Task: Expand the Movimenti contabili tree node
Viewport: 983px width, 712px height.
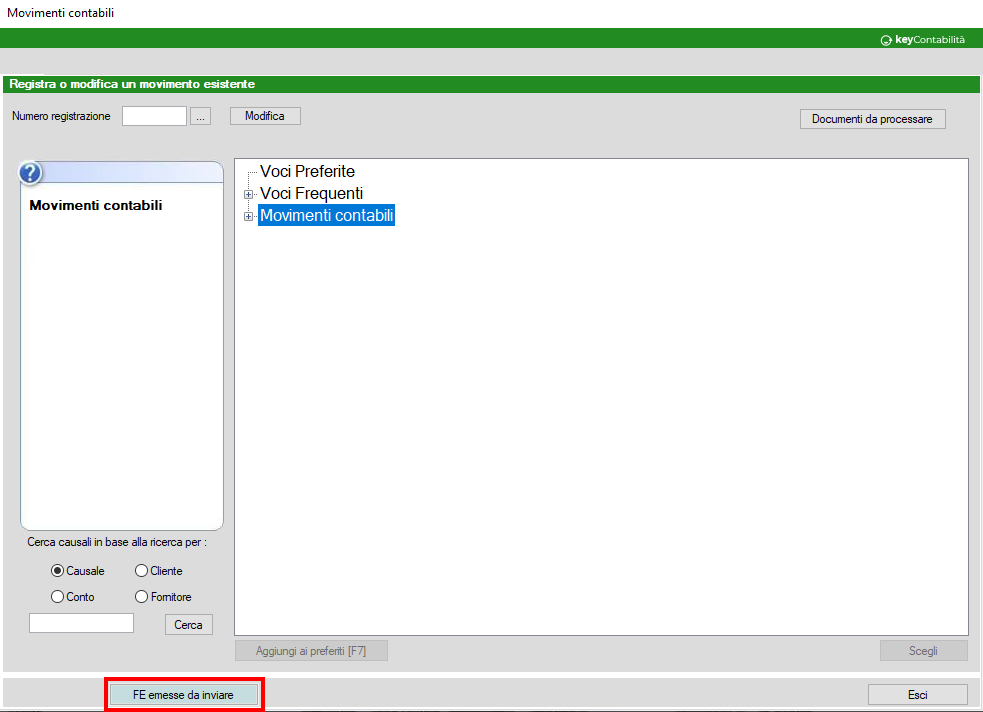Action: coord(248,216)
